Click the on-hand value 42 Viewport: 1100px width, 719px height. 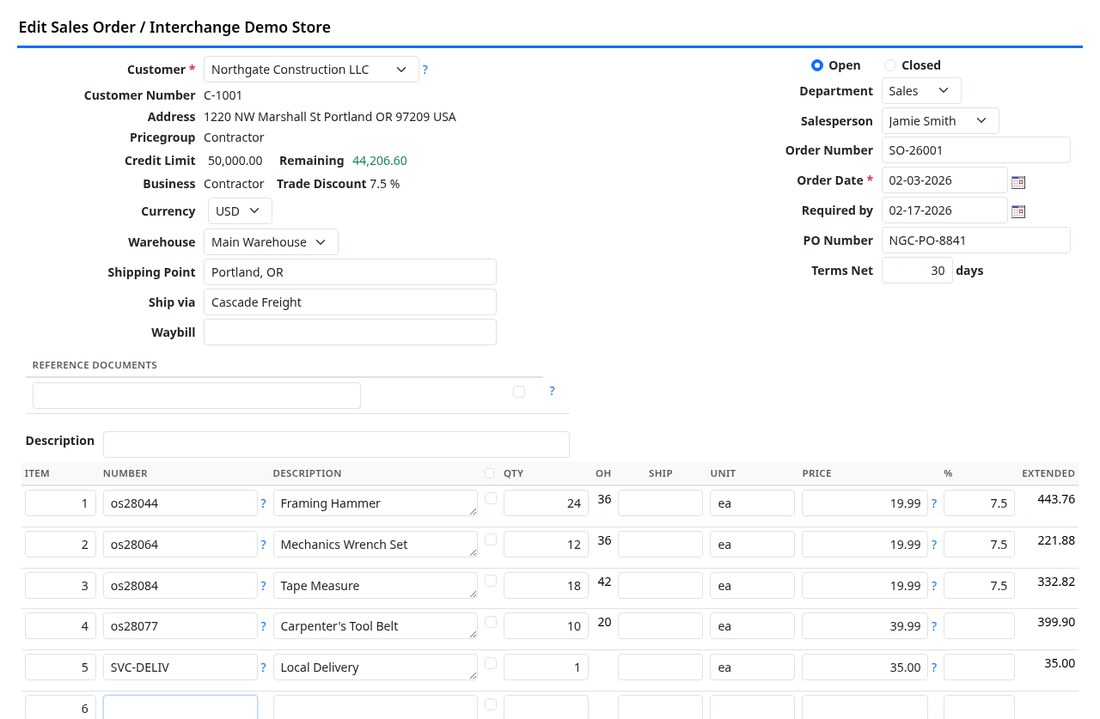604,582
